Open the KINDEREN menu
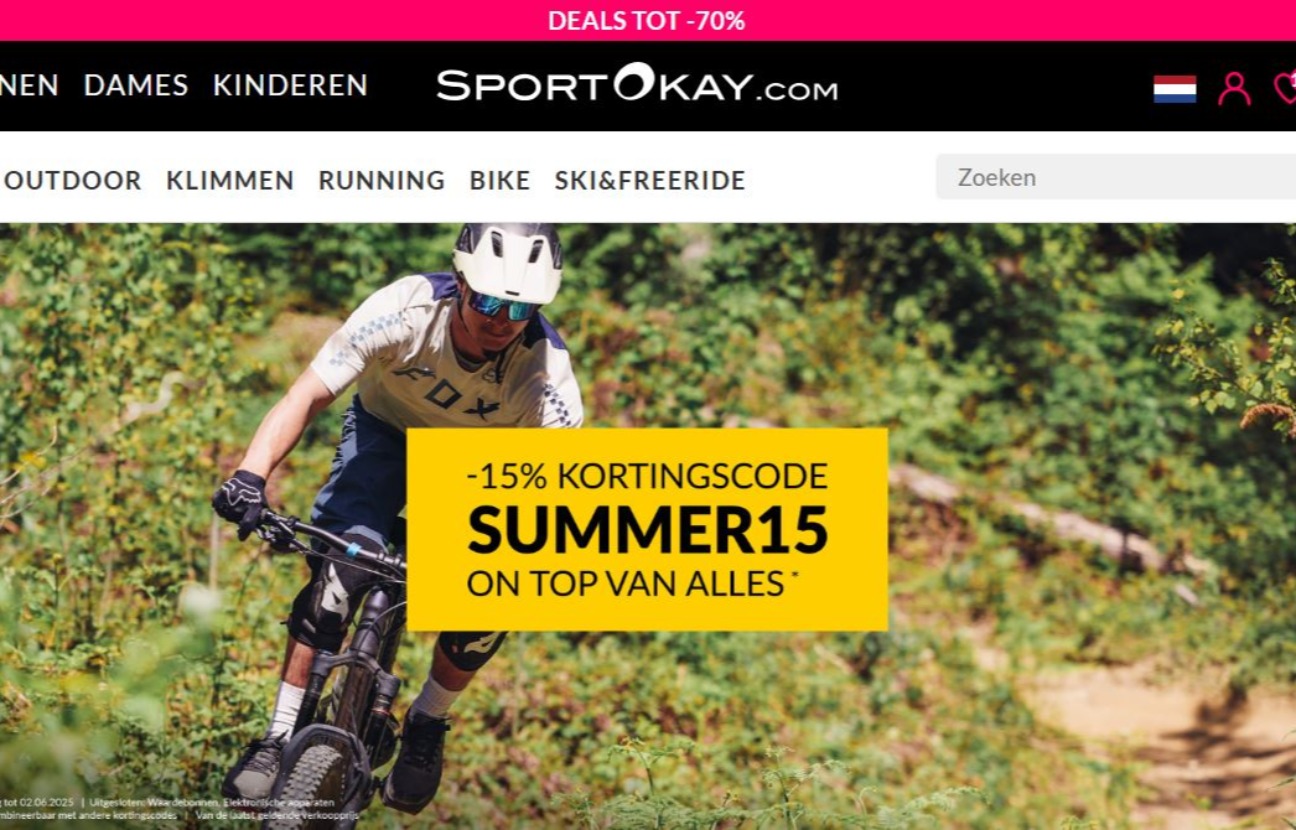Image resolution: width=1296 pixels, height=830 pixels. pyautogui.click(x=290, y=86)
